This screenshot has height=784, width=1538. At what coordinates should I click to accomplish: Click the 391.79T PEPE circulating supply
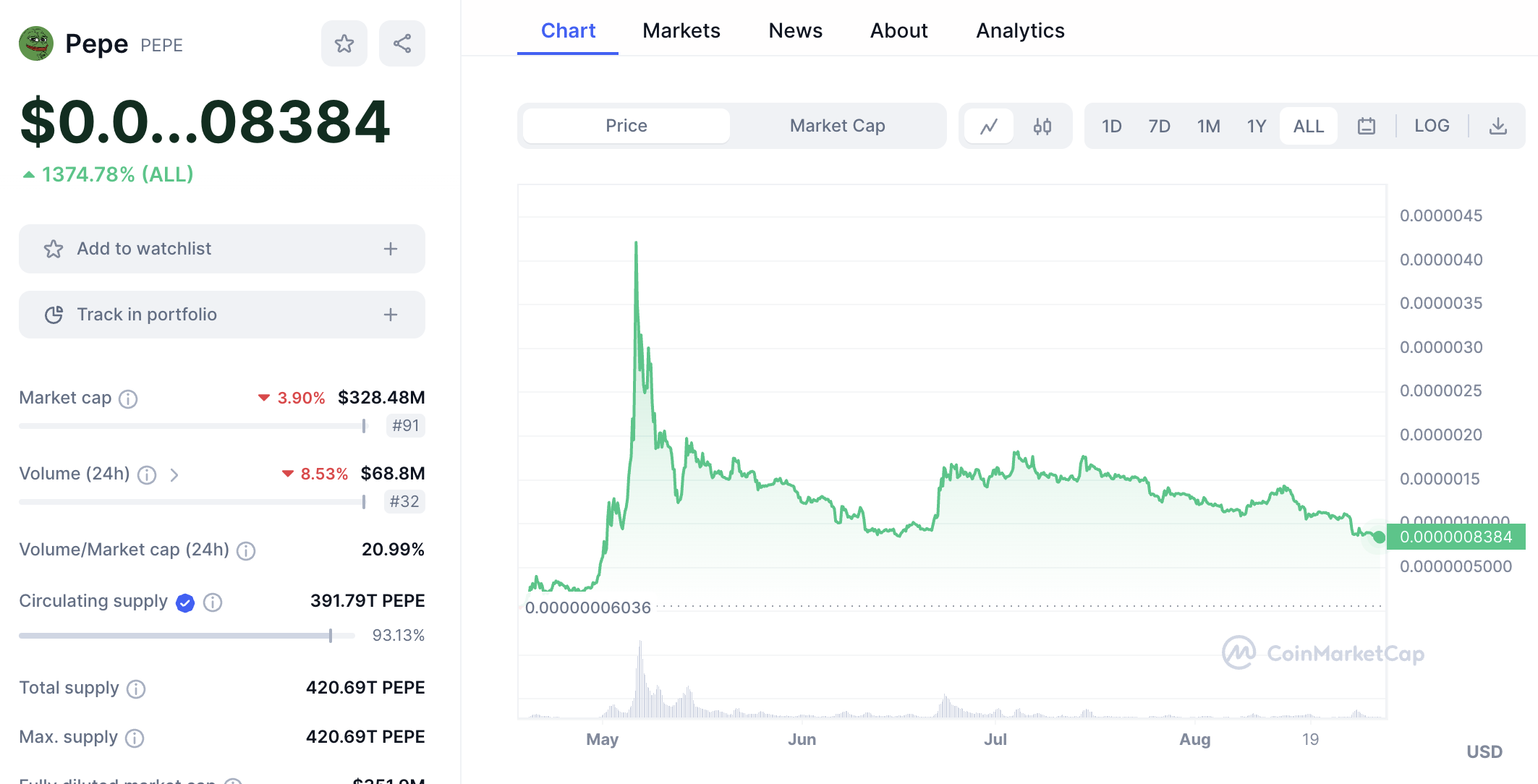(x=367, y=601)
